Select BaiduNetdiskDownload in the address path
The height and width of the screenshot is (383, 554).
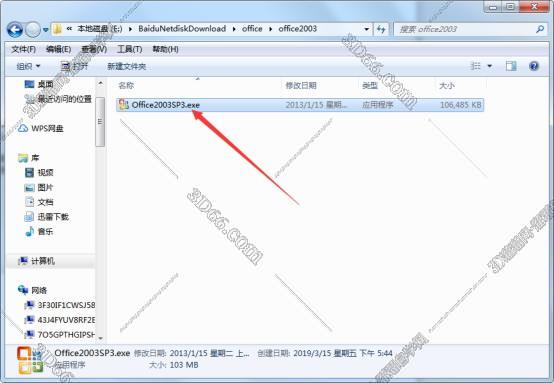pos(182,29)
